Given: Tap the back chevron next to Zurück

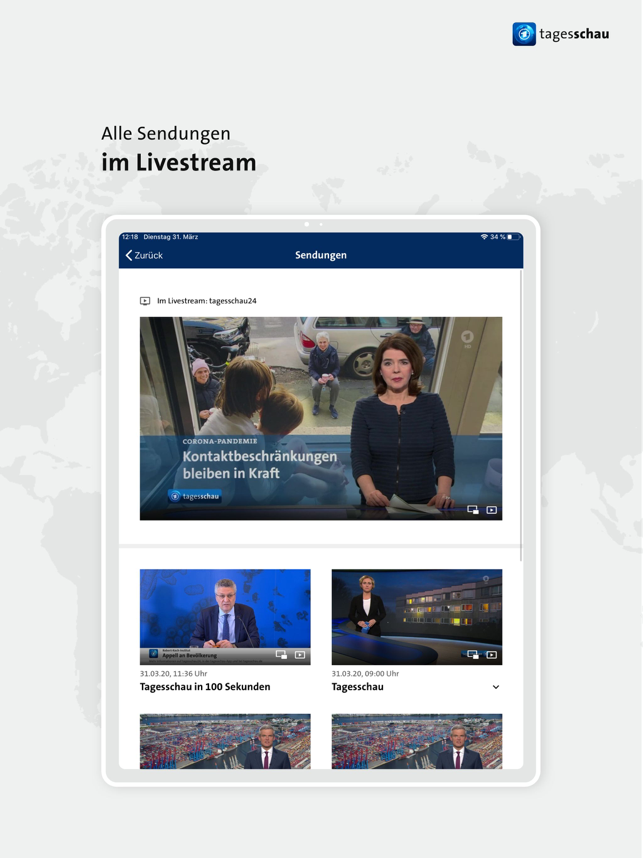Looking at the screenshot, I should [129, 255].
